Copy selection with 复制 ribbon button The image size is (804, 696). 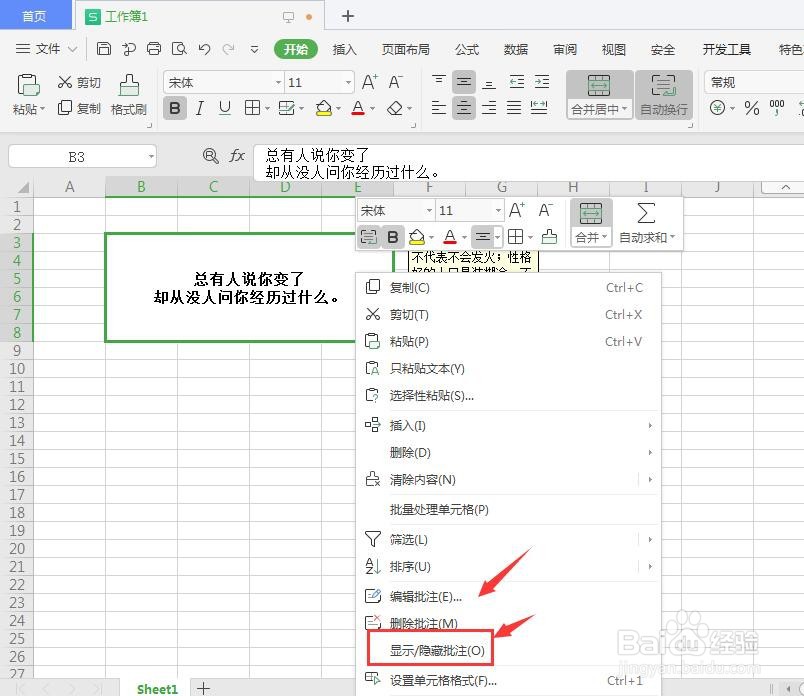click(79, 108)
